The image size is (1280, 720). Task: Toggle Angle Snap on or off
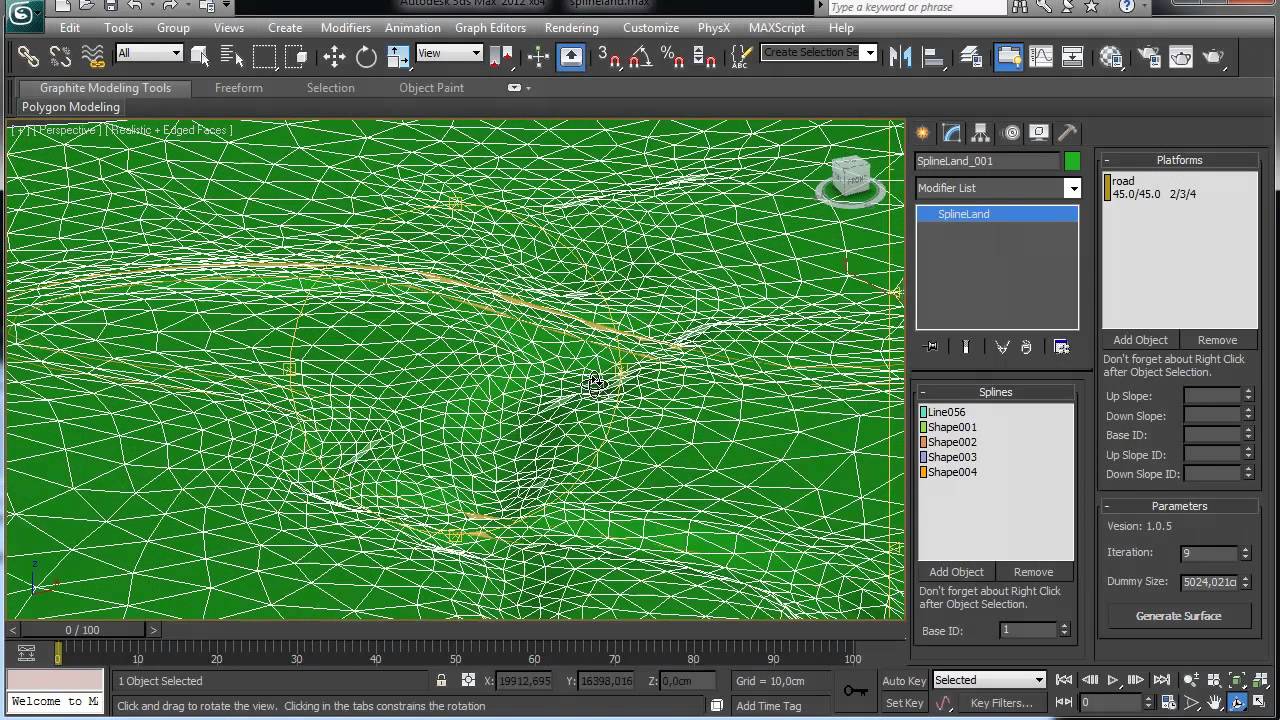tap(640, 56)
